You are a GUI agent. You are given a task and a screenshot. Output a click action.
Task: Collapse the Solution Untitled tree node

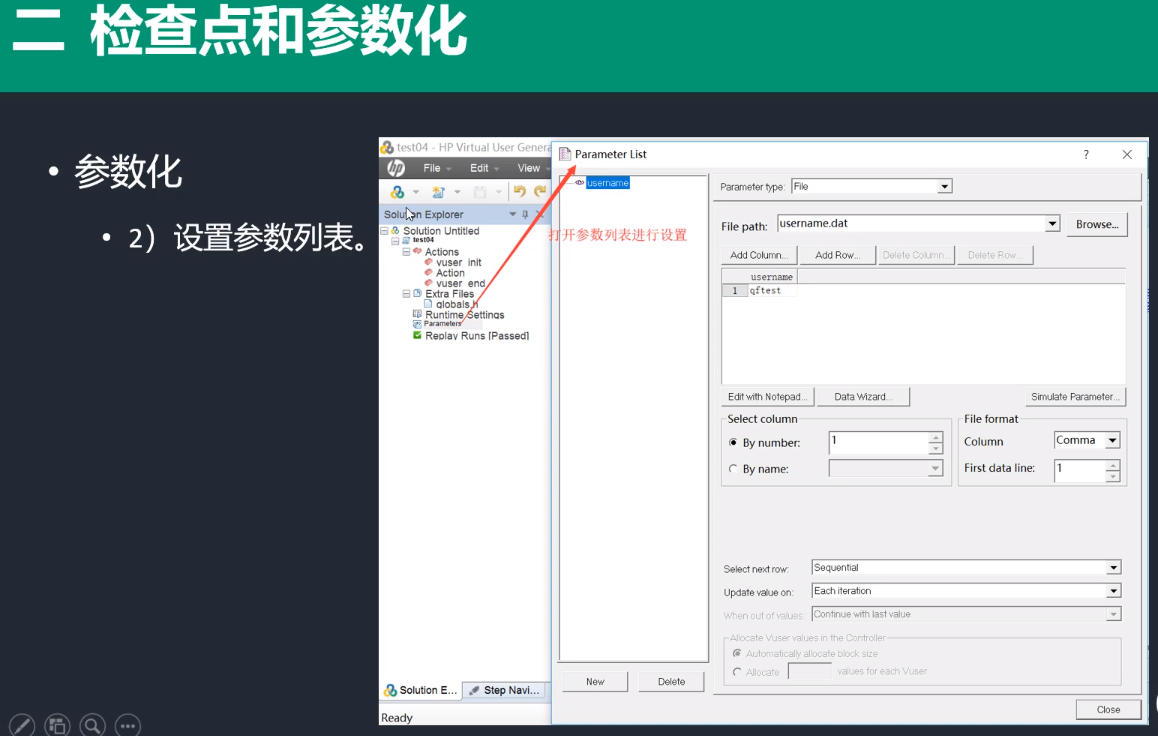384,231
